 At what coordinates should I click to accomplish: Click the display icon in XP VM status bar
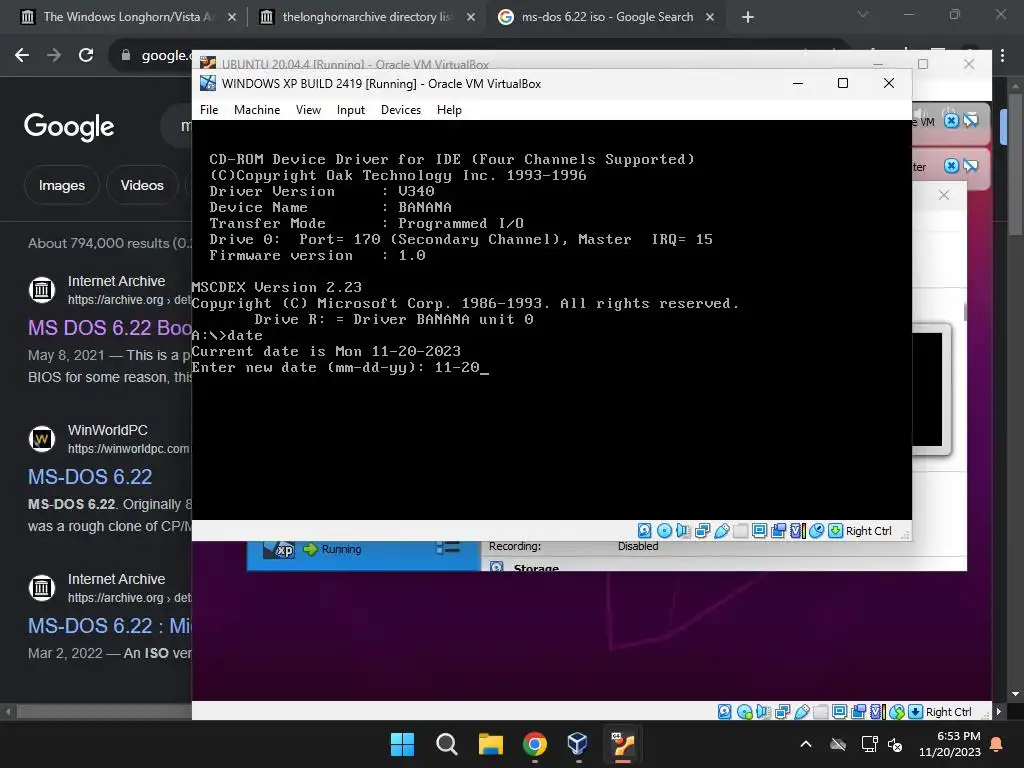(760, 531)
